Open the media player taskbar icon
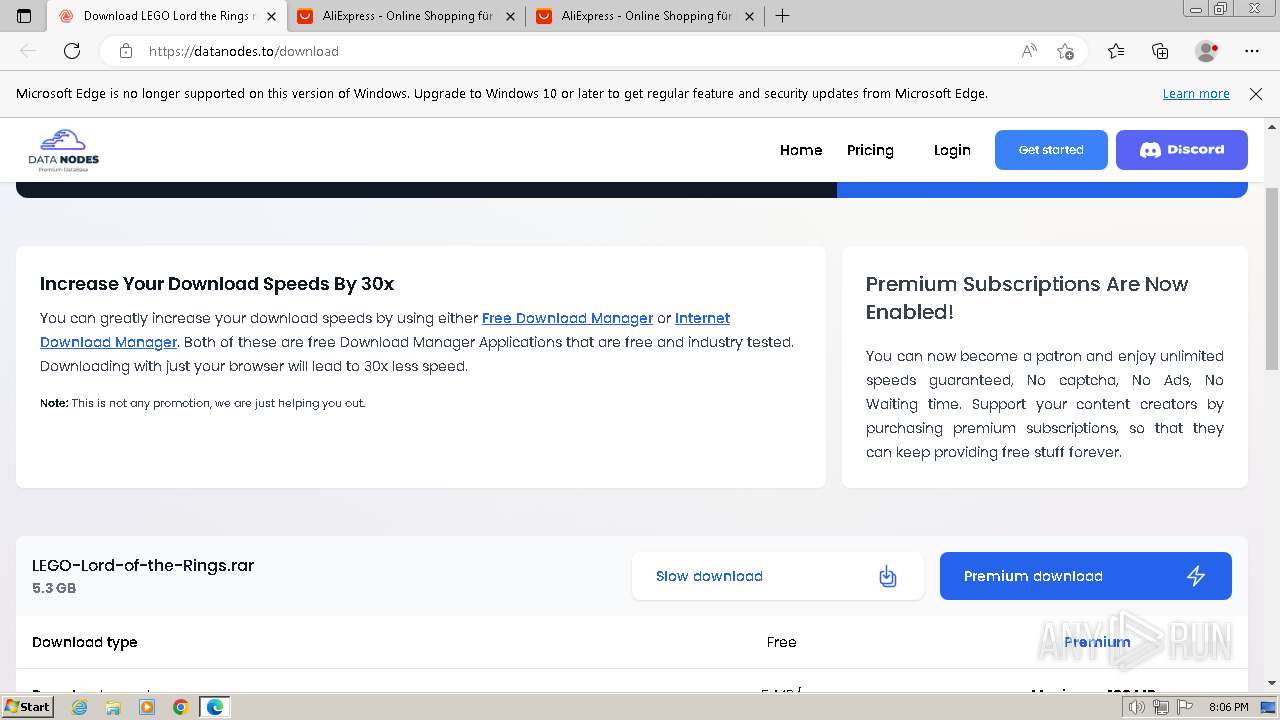The width and height of the screenshot is (1280, 720). pos(147,707)
